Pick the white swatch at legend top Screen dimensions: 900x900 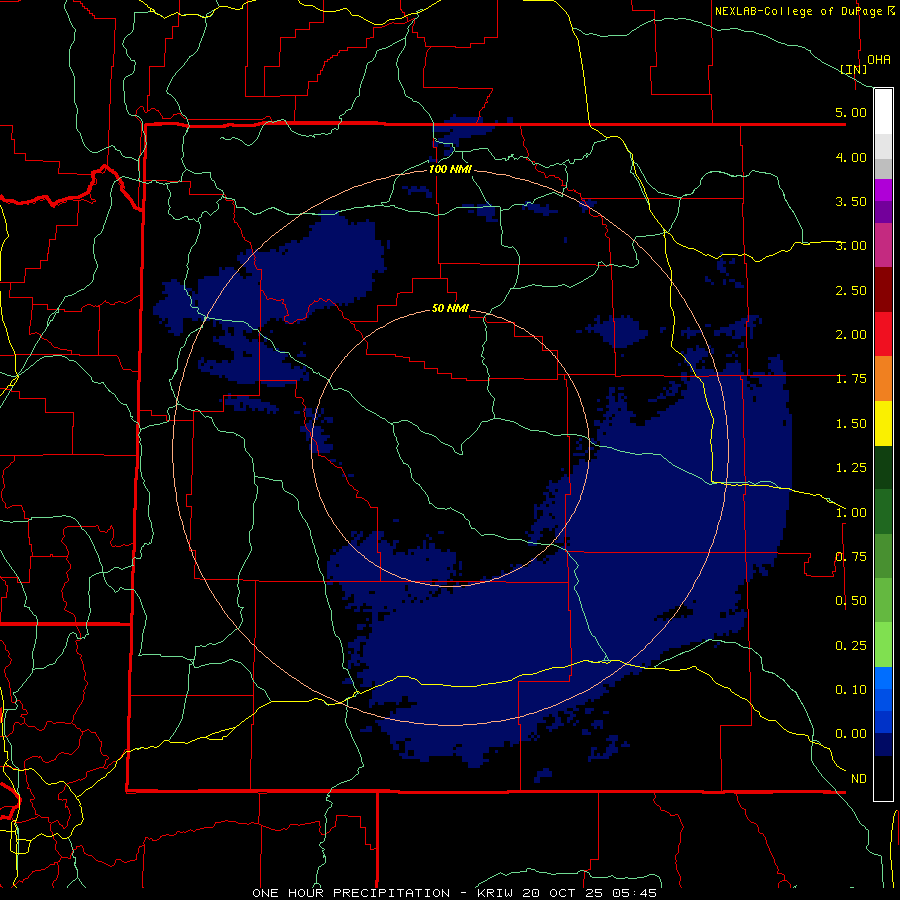(x=883, y=112)
